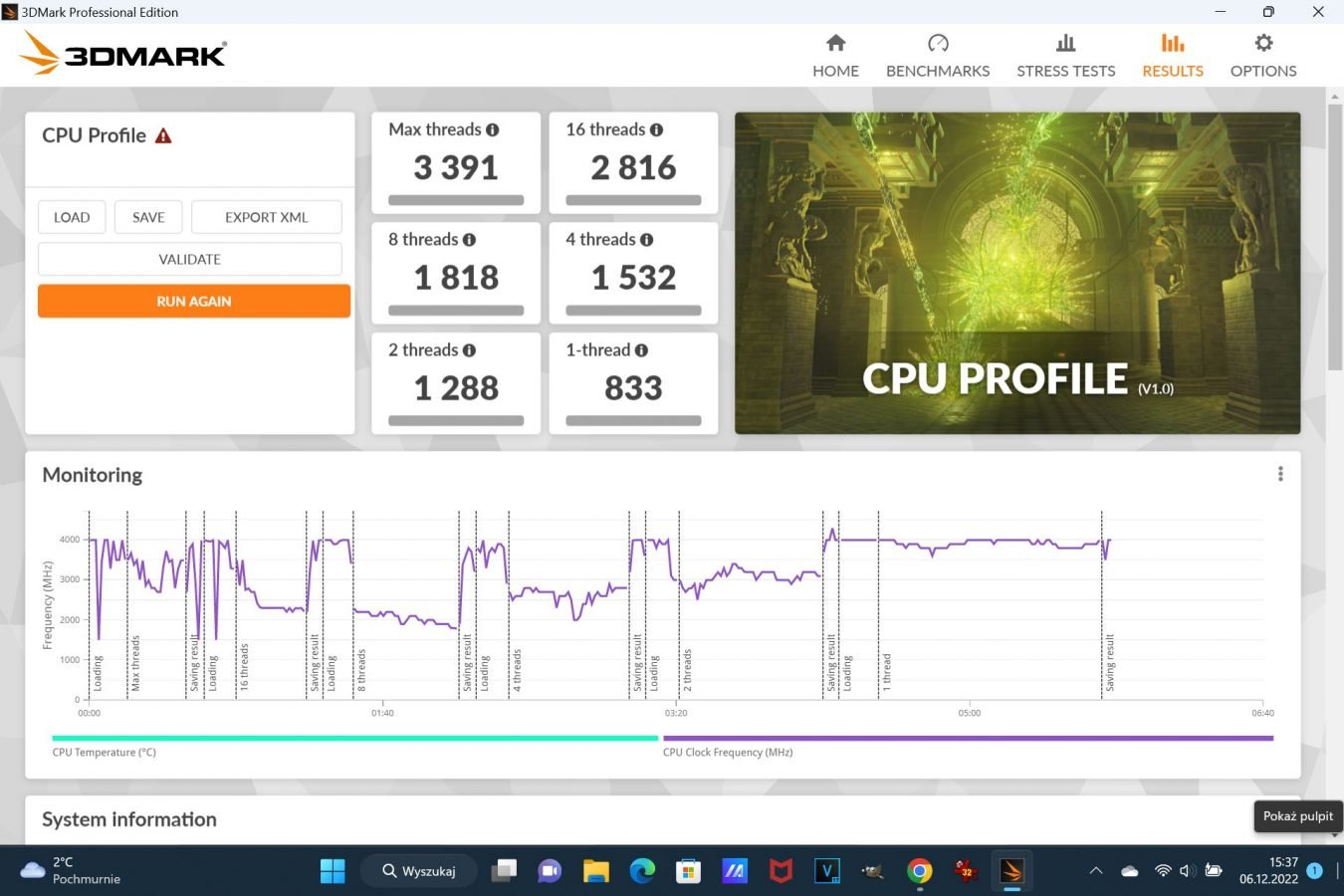
Task: Click the 4 threads info icon
Action: point(646,240)
